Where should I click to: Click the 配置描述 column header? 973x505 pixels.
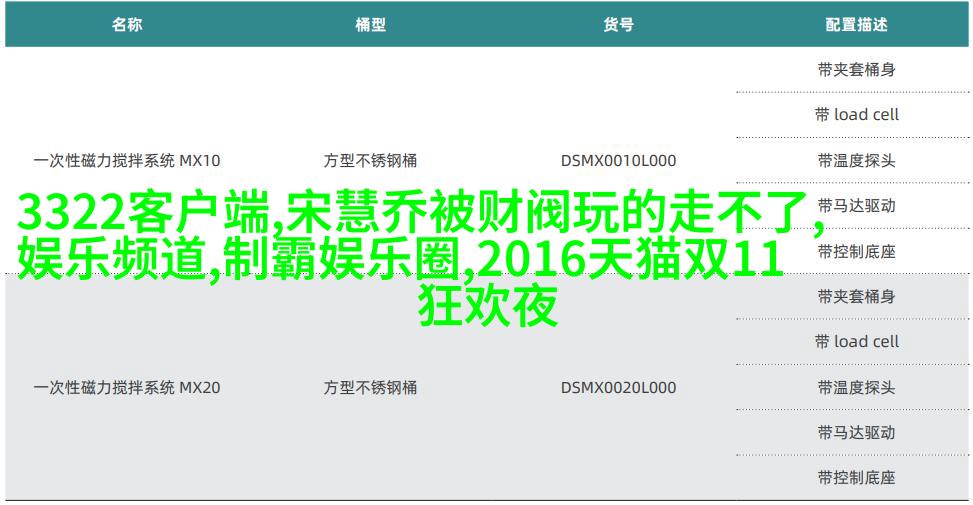856,25
